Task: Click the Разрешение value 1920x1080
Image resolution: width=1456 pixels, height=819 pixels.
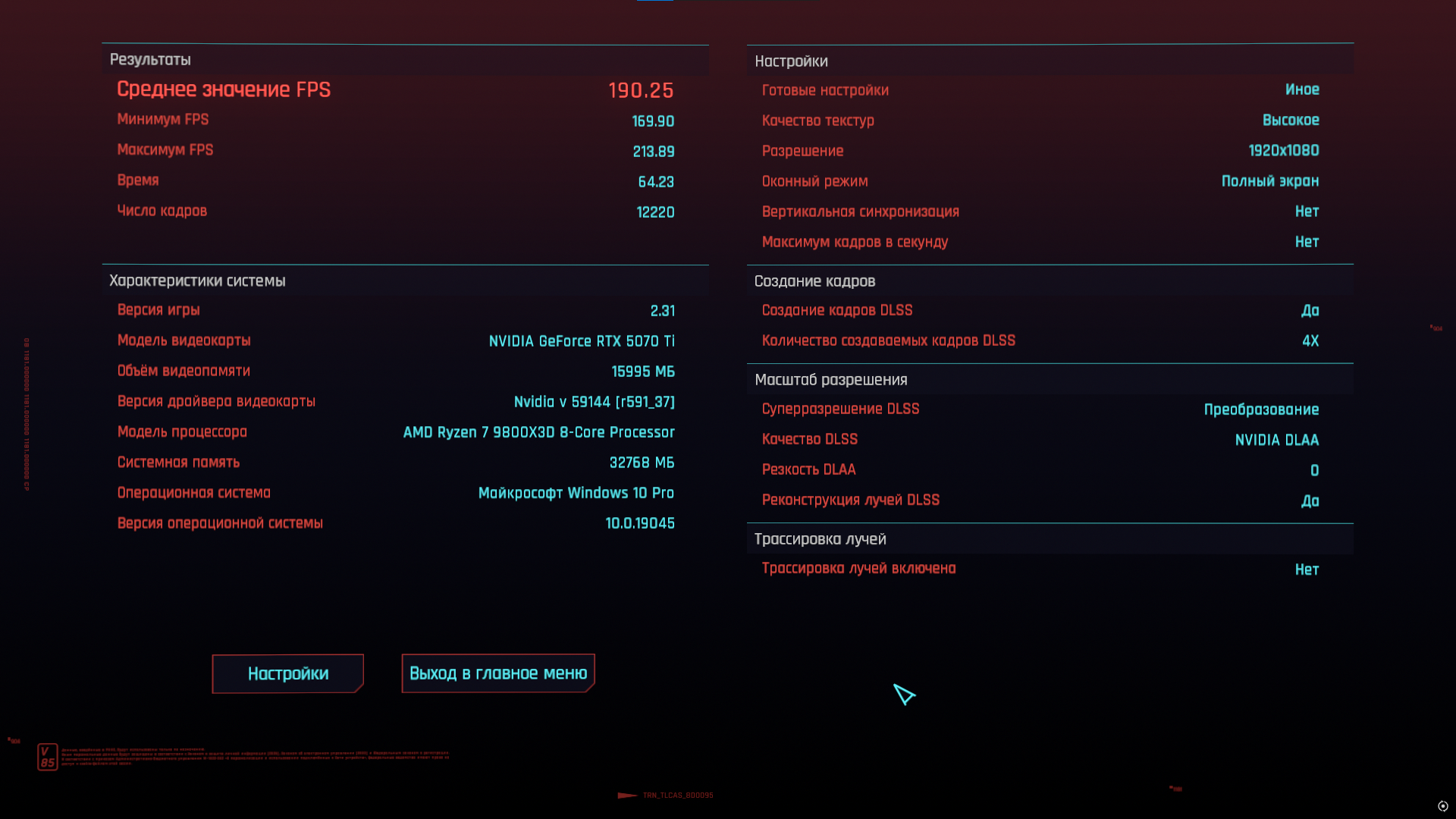Action: tap(1283, 151)
